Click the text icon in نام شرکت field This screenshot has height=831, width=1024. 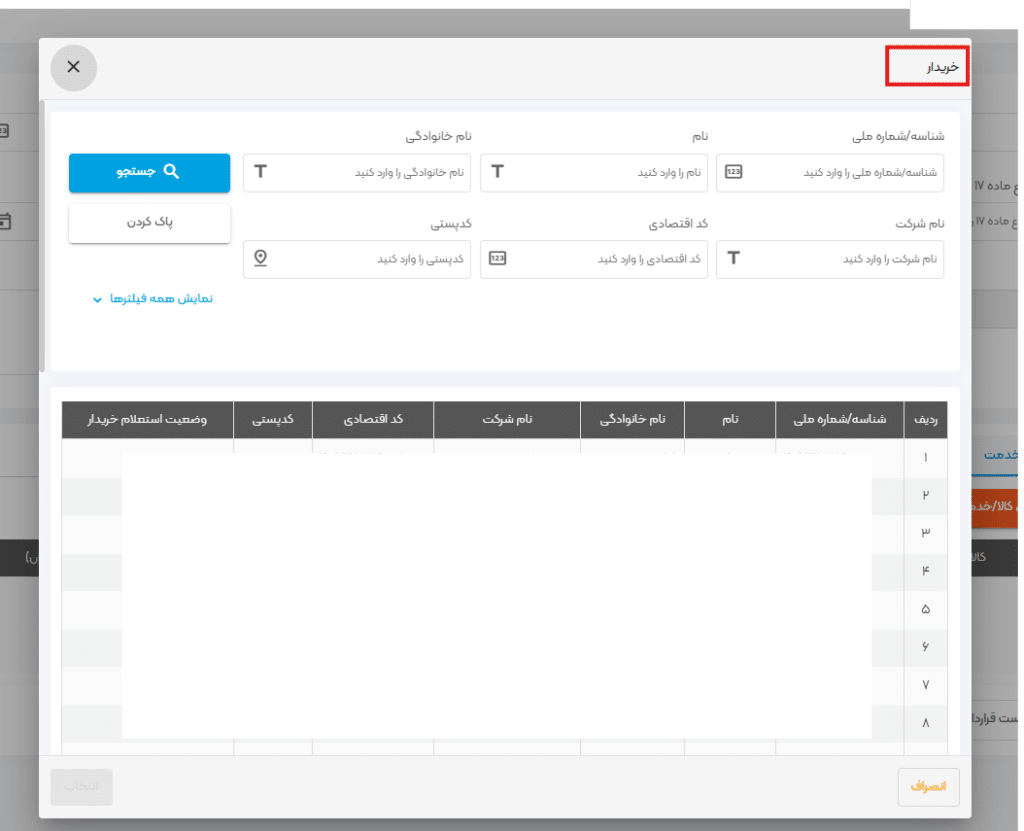point(733,258)
